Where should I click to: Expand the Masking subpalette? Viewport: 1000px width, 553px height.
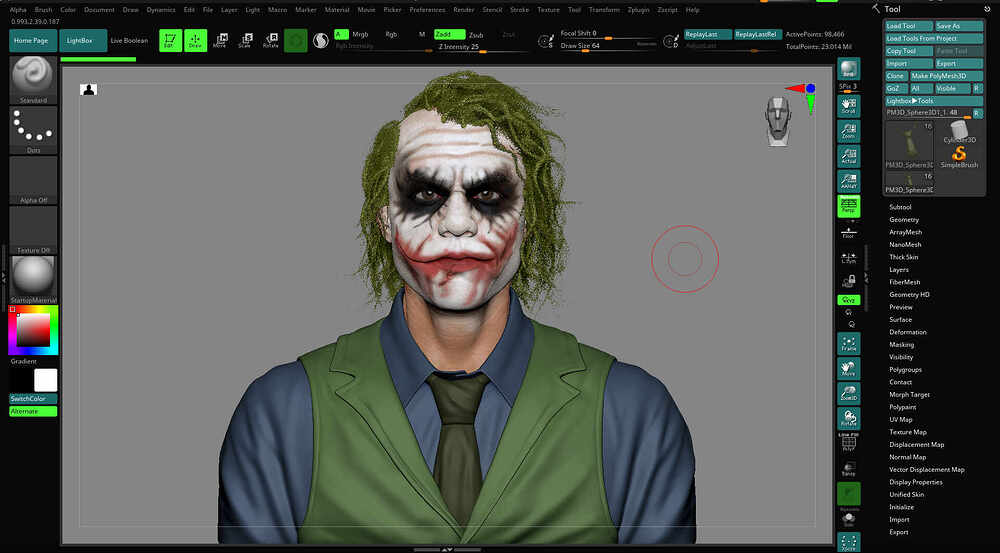pos(901,344)
